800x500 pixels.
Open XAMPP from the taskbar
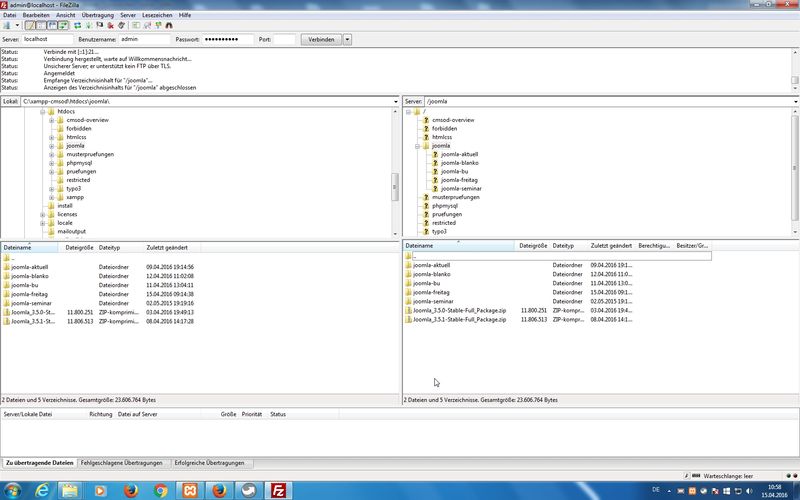189,490
